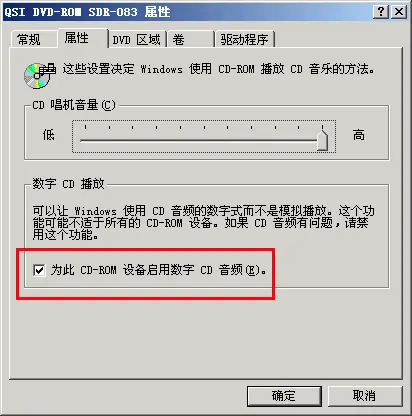Click the 低 volume label
The height and width of the screenshot is (416, 412).
48,135
